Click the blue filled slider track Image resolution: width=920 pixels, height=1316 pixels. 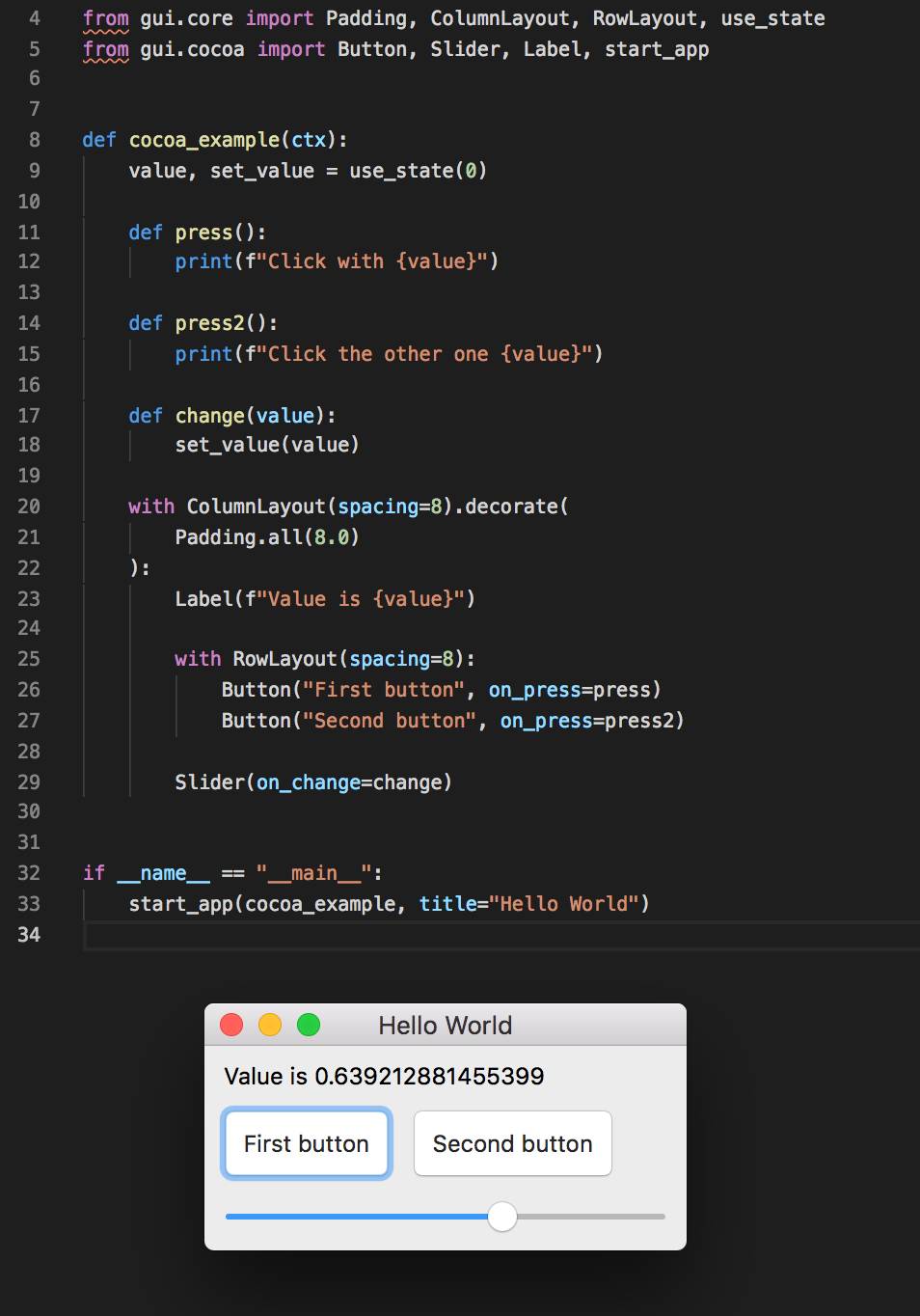click(357, 1217)
